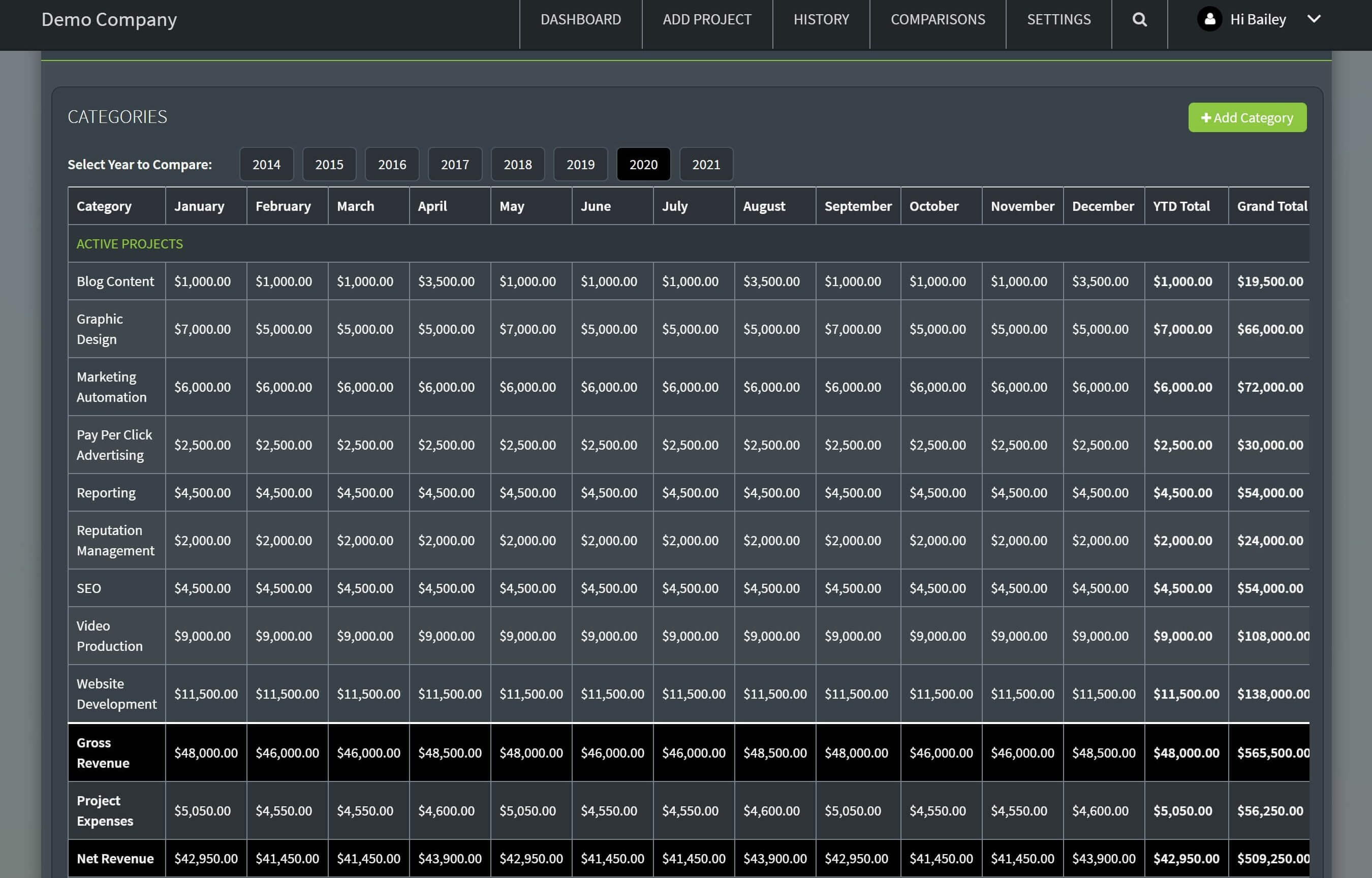The height and width of the screenshot is (878, 1372).
Task: Expand the Hi Bailey dropdown chevron
Action: pos(1313,19)
